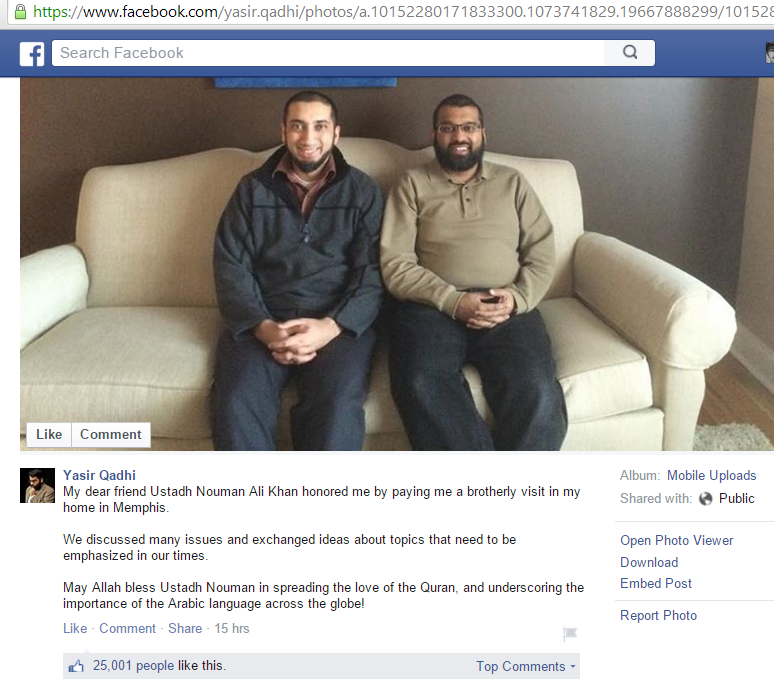
Task: Click the Public globe icon
Action: click(x=706, y=499)
